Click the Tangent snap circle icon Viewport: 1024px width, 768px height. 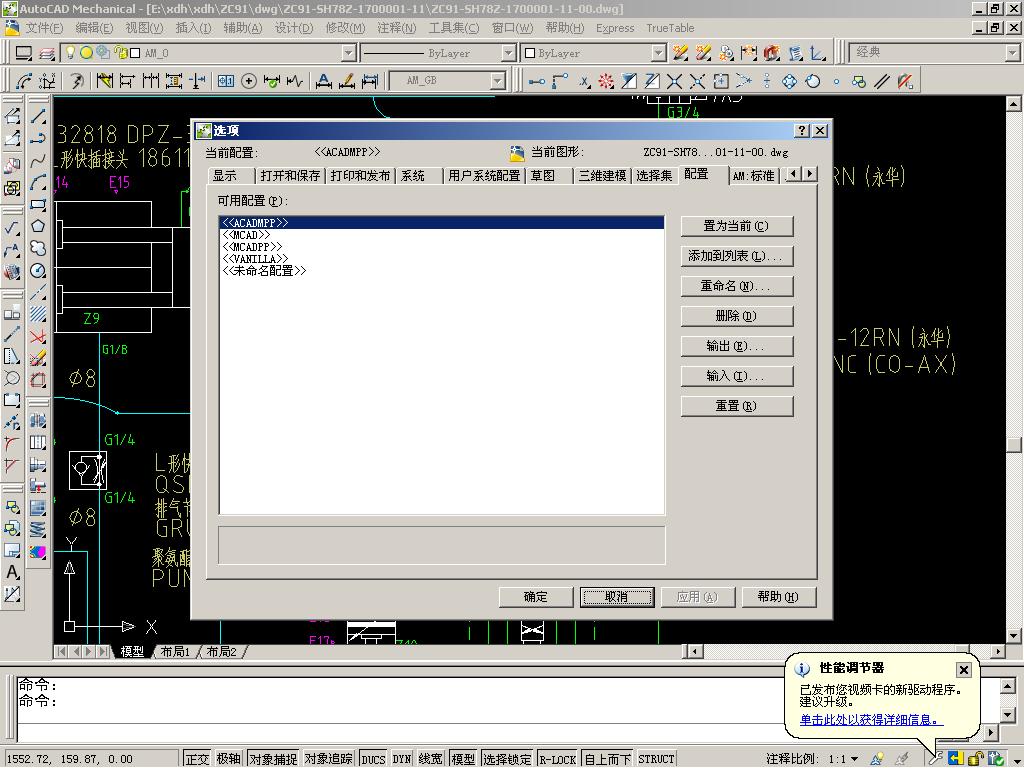[812, 81]
